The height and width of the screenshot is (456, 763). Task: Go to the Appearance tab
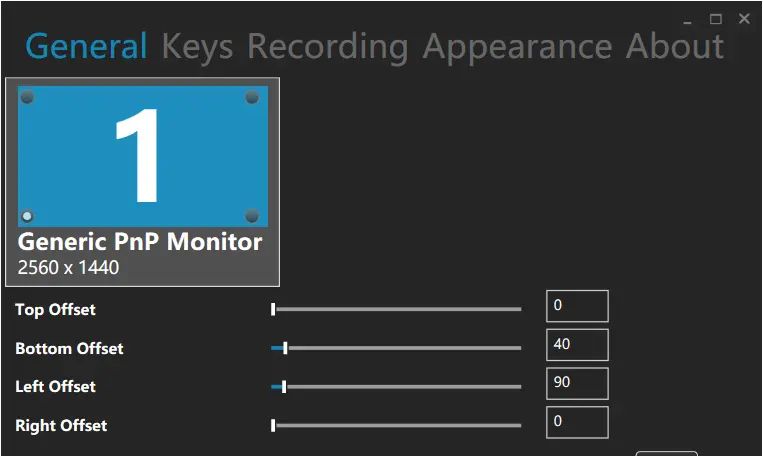click(x=517, y=46)
